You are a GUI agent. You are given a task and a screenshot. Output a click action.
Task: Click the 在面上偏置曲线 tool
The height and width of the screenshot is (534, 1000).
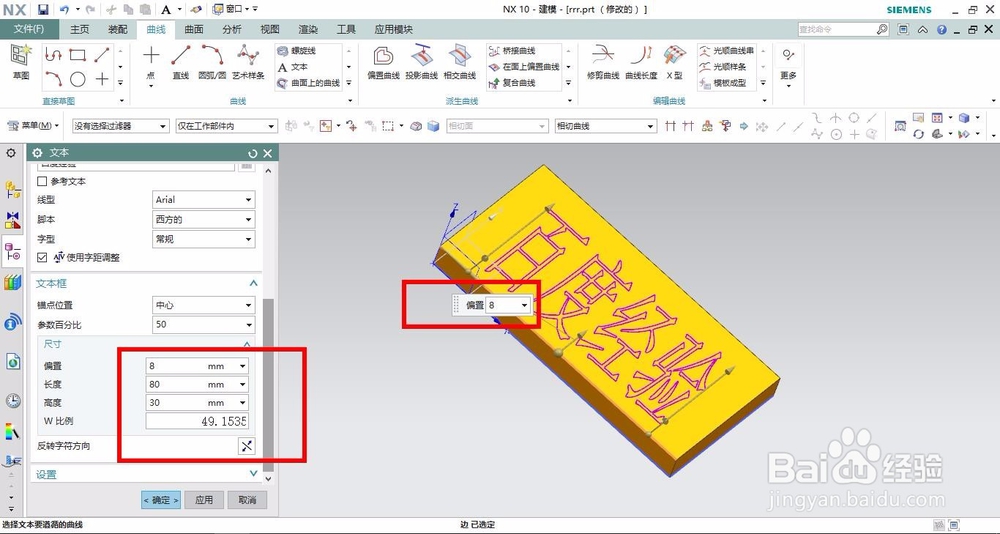coord(524,66)
